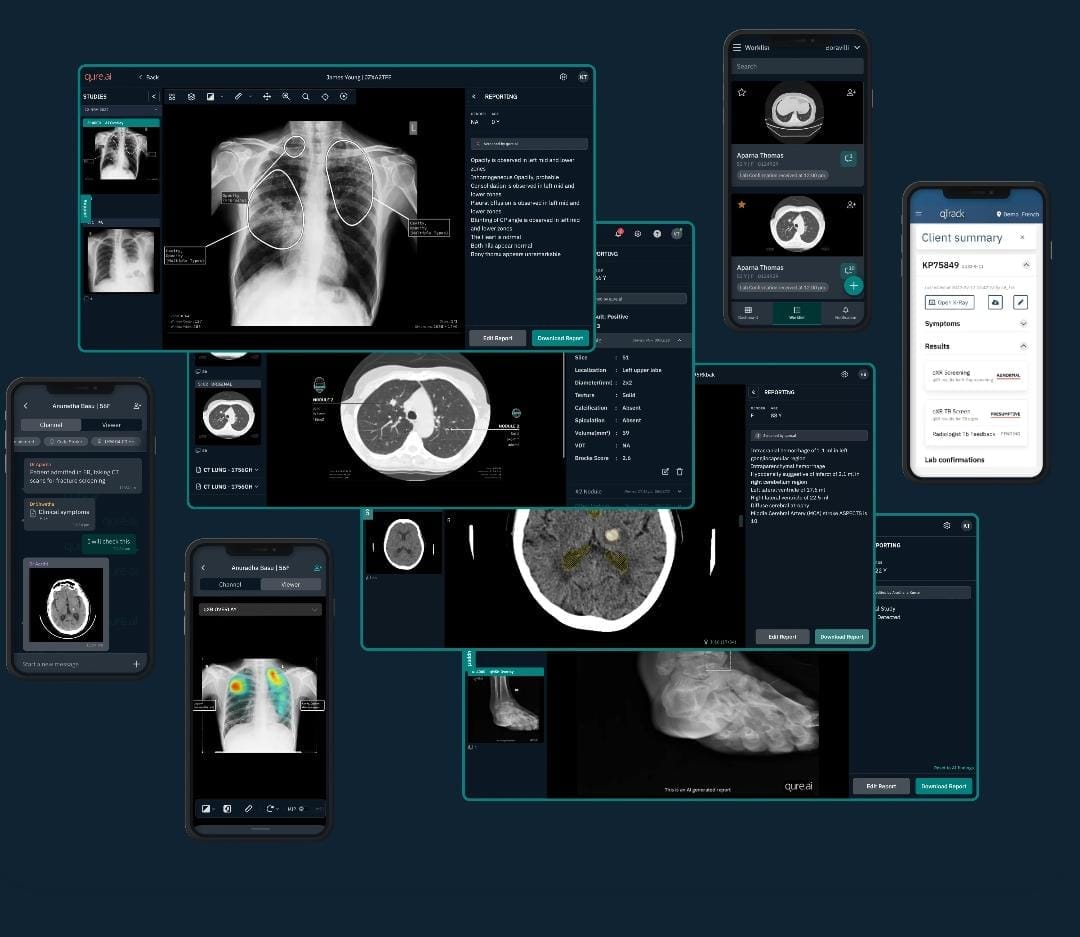Screen dimensions: 1080x937
Task: Open the Channel tab on chest heatmap phone
Action: tap(230, 584)
